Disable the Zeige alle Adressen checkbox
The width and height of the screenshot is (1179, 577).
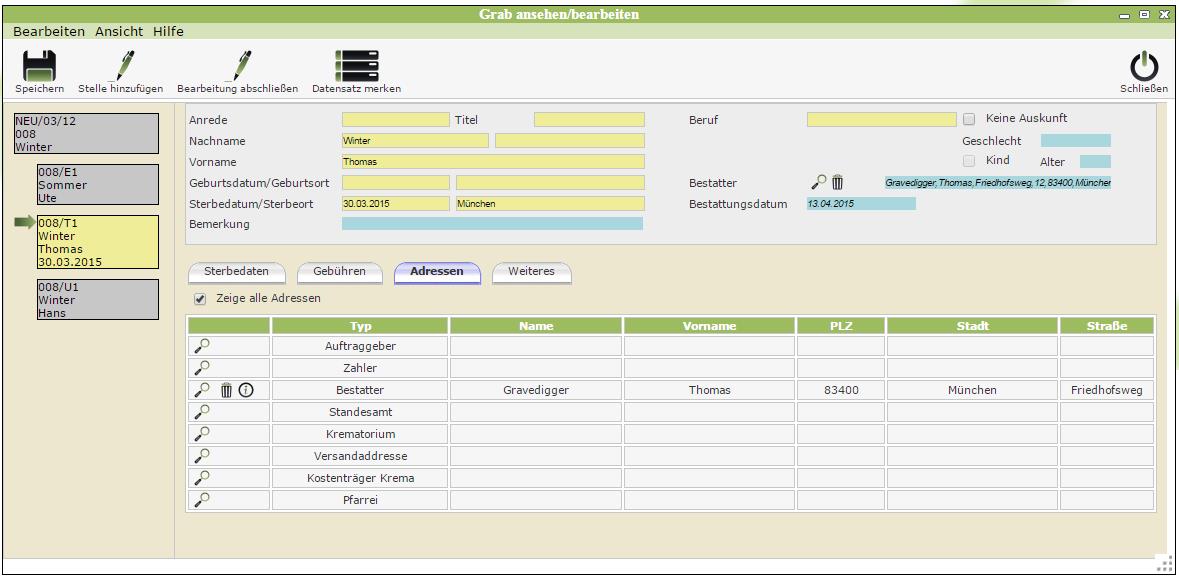200,299
